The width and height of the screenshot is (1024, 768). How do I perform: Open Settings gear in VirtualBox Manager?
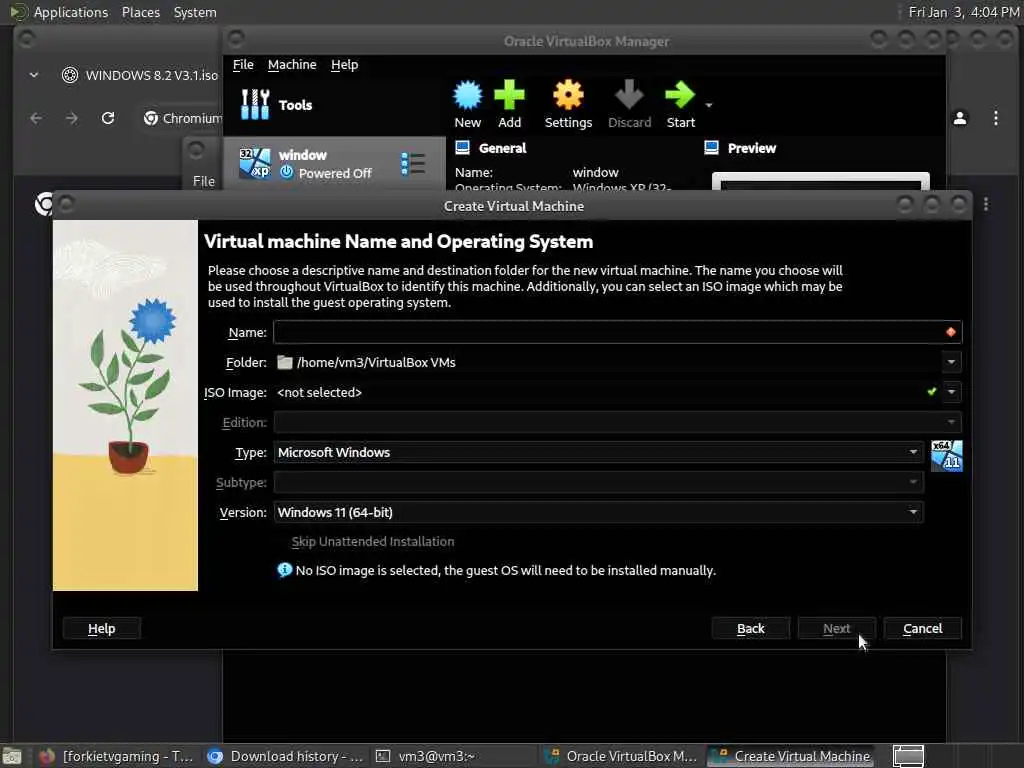click(x=568, y=95)
